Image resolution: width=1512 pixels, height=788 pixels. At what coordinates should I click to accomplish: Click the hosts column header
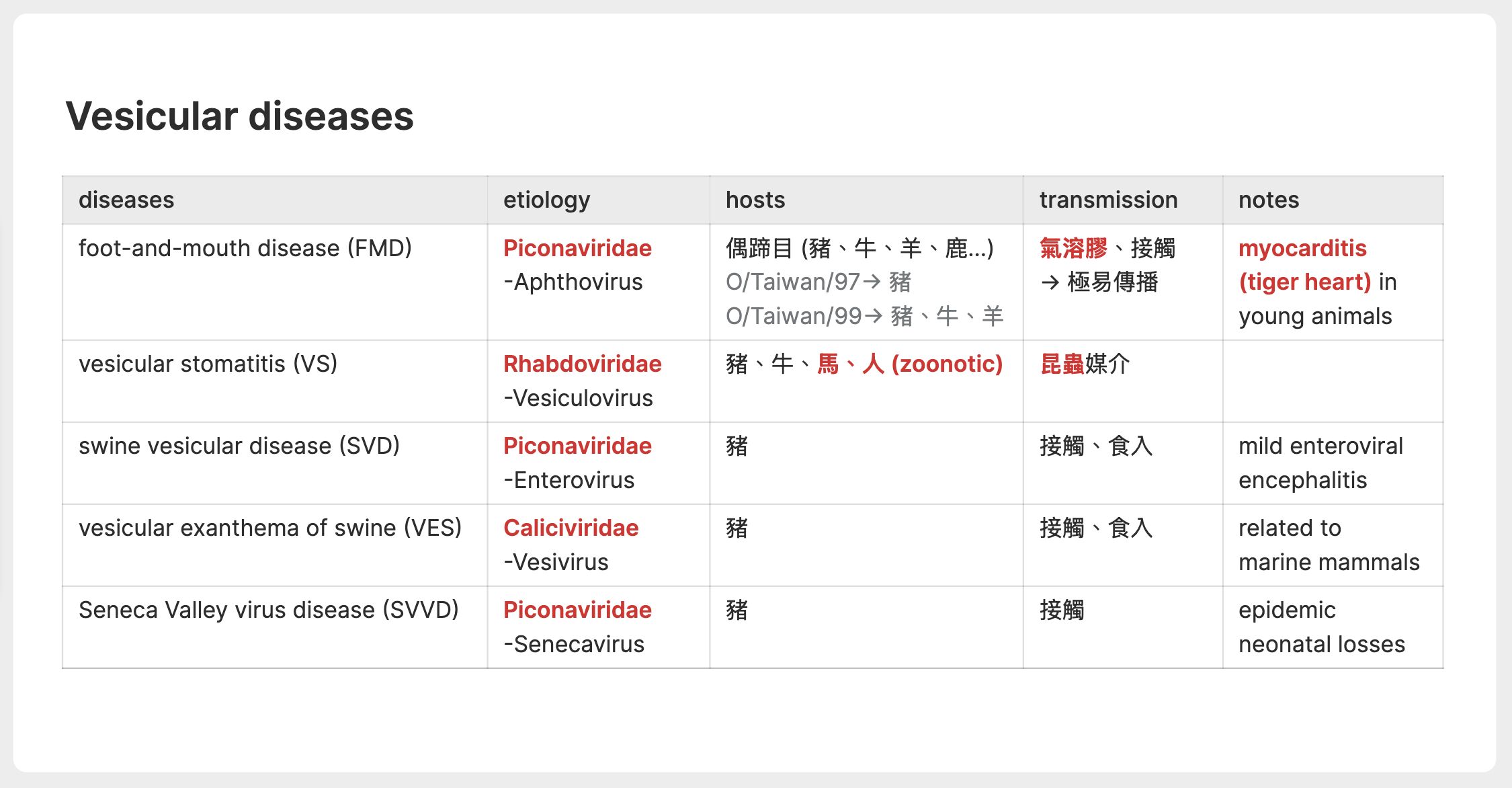[866, 200]
